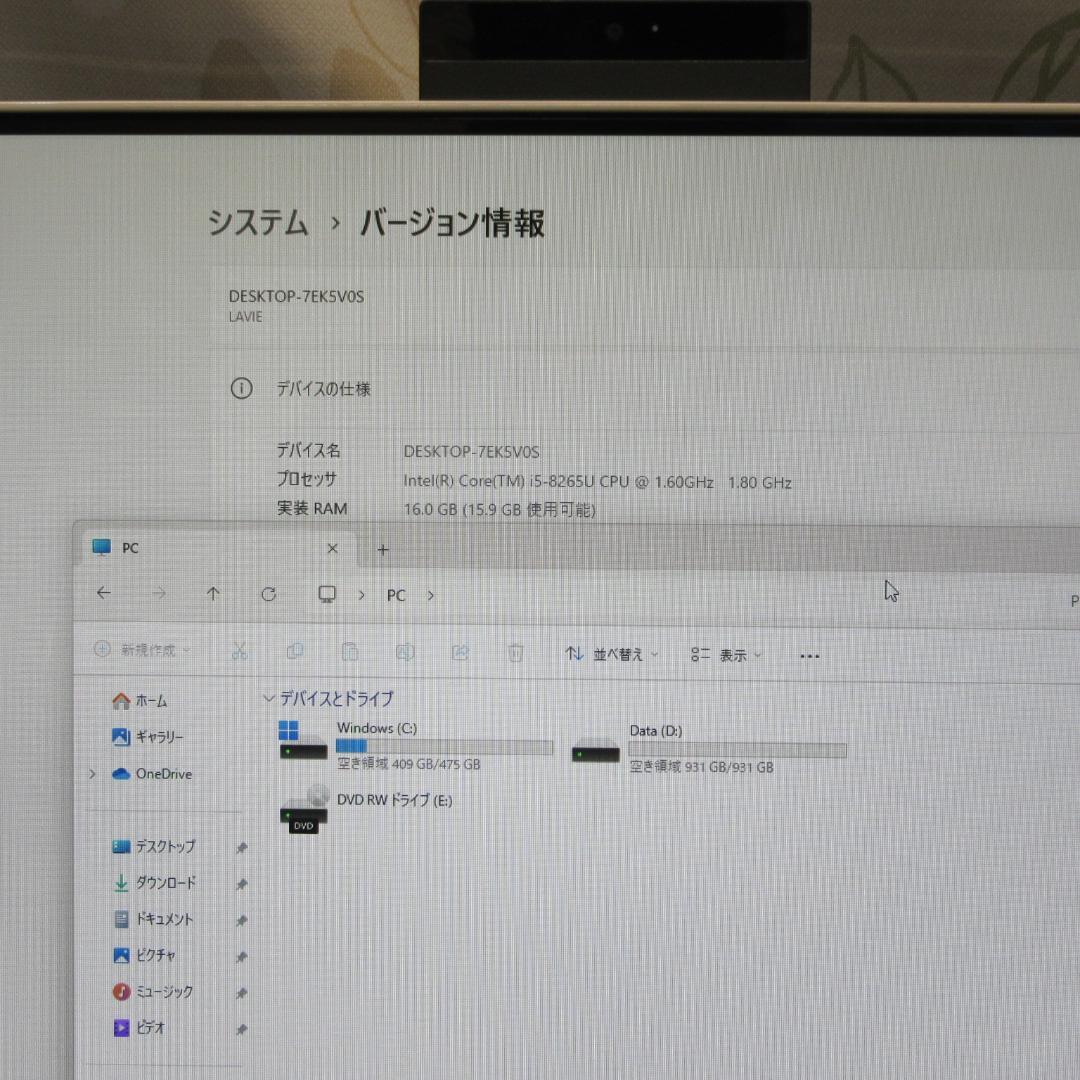1080x1080 pixels.
Task: Open a new tab with the + button
Action: click(383, 550)
